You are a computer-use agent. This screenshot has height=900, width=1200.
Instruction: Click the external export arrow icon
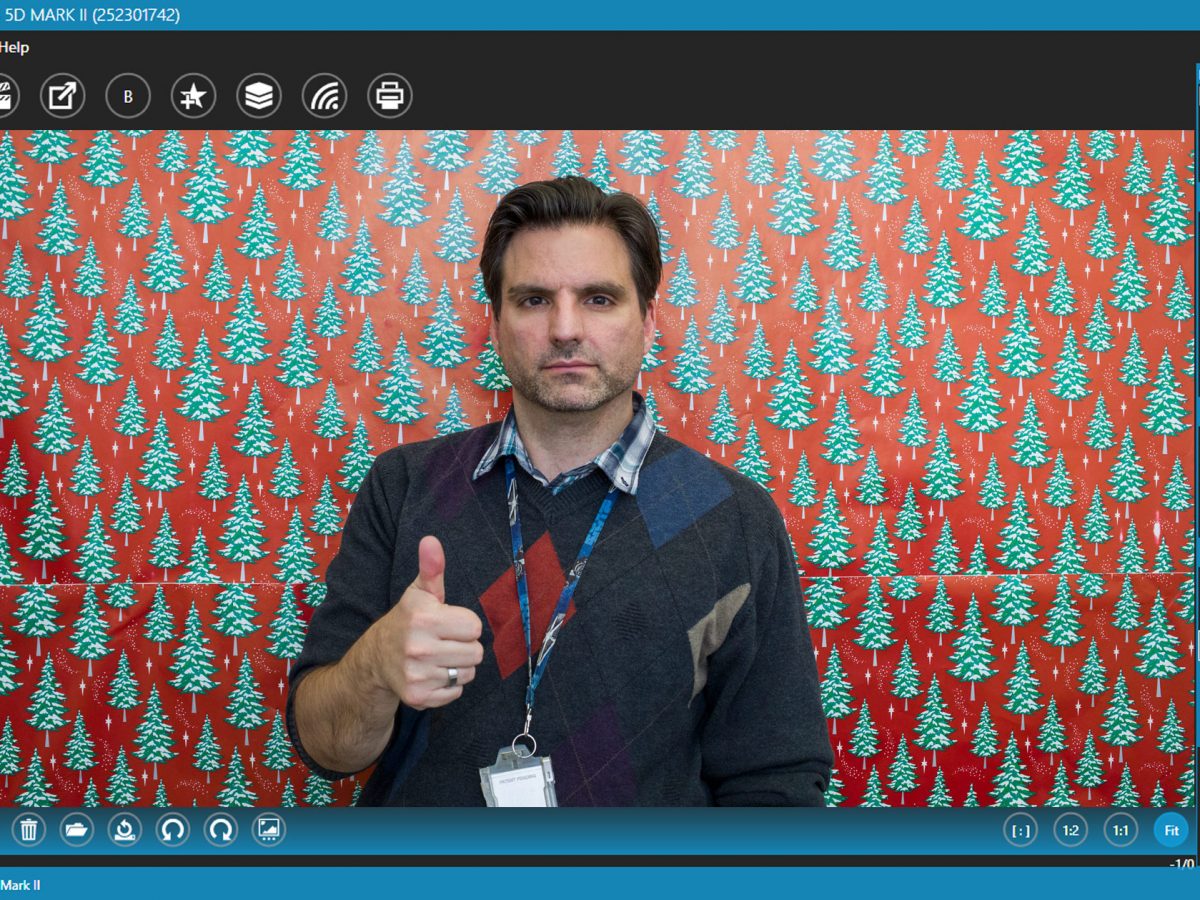coord(62,96)
